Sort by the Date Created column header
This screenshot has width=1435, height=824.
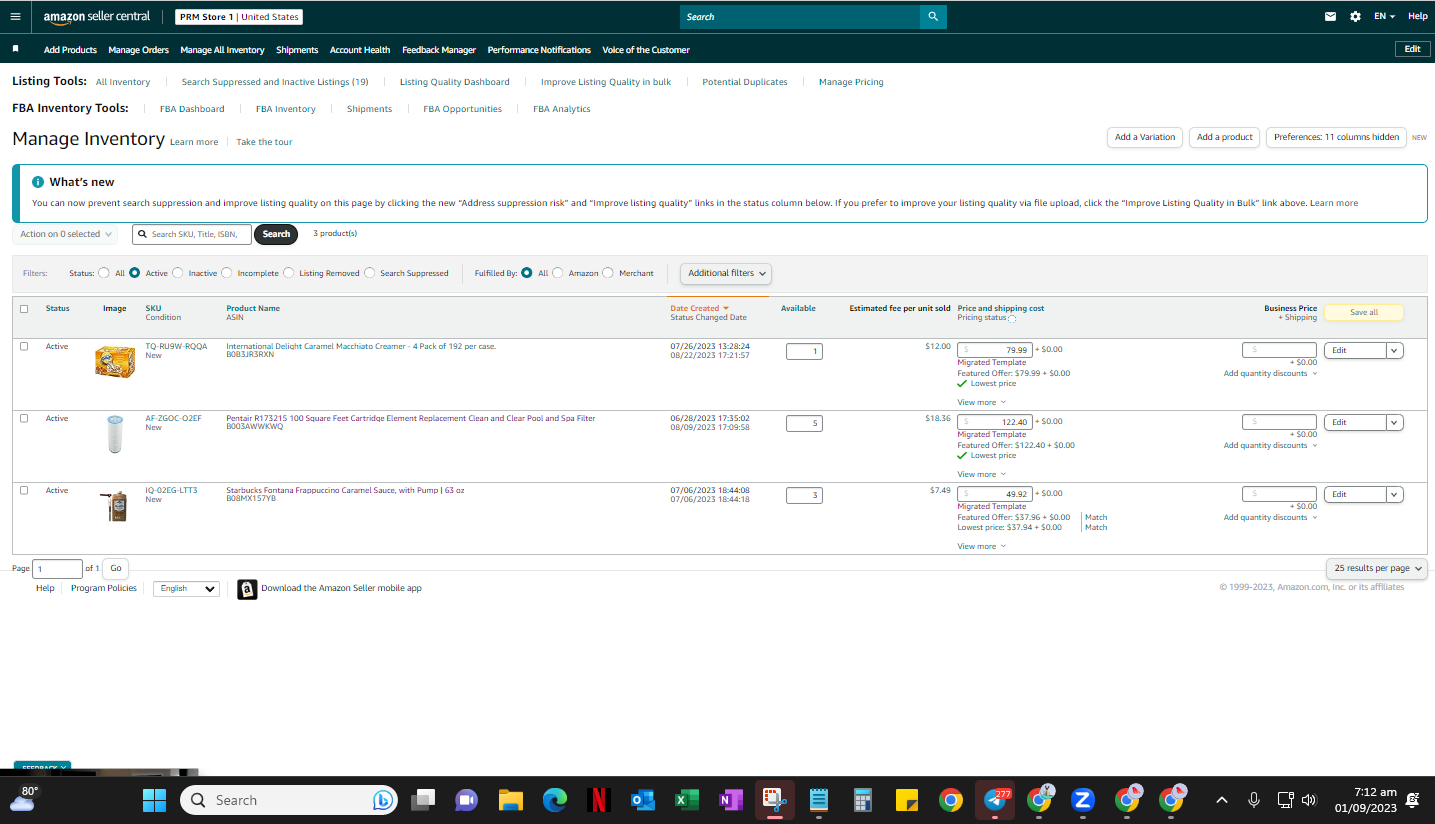click(x=699, y=308)
